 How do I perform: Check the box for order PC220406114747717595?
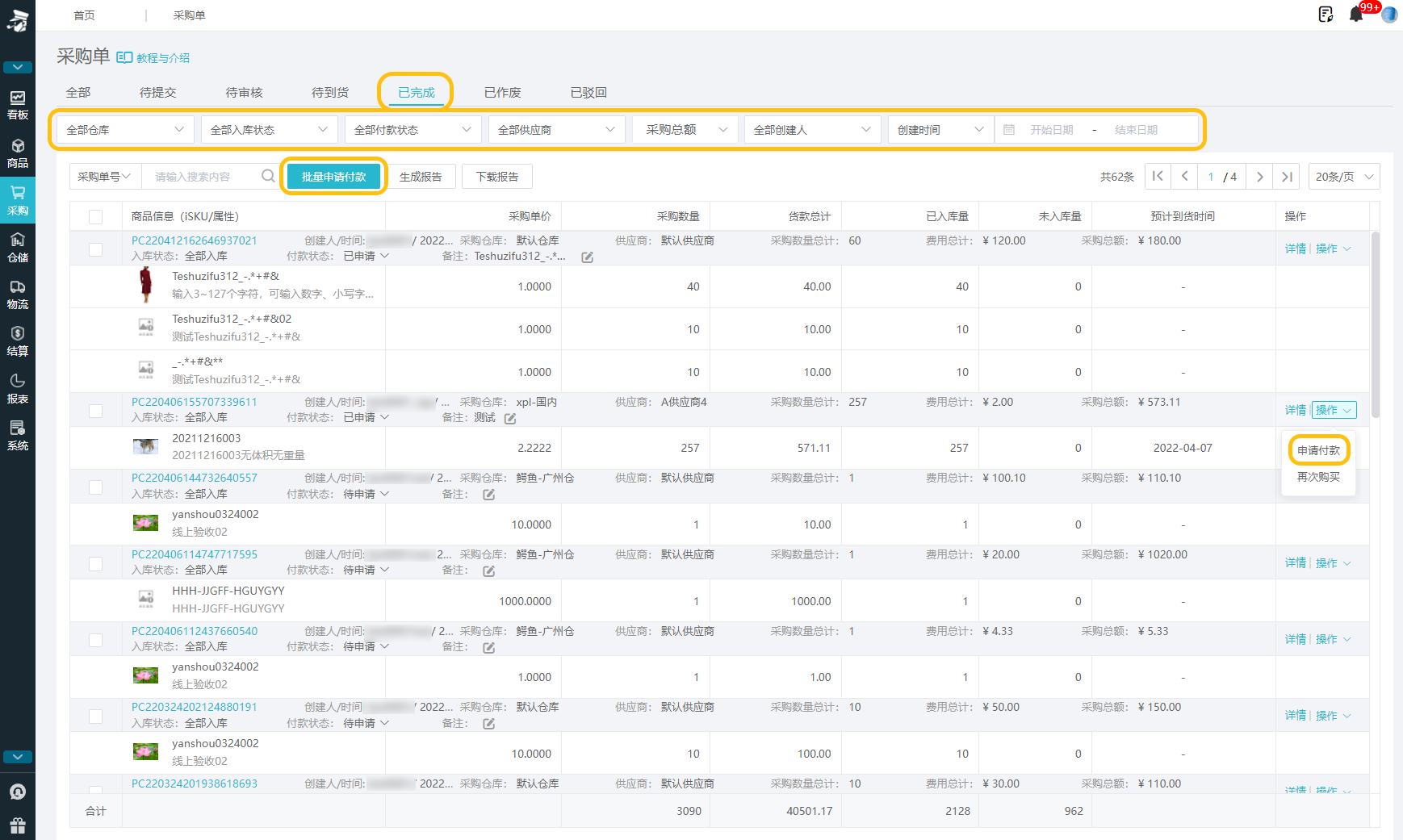tap(95, 563)
